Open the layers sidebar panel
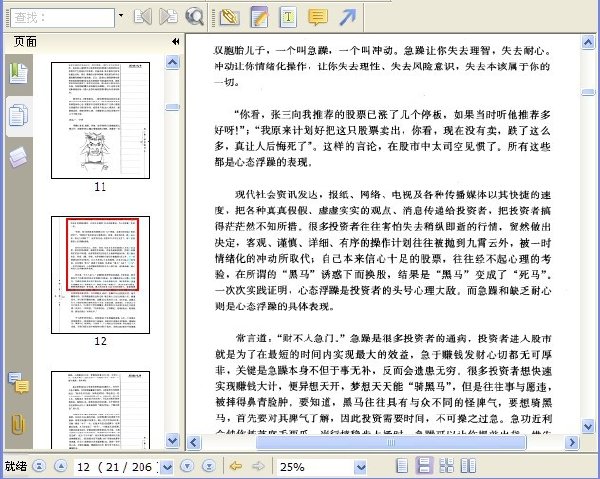Image resolution: width=600 pixels, height=479 pixels. point(18,157)
